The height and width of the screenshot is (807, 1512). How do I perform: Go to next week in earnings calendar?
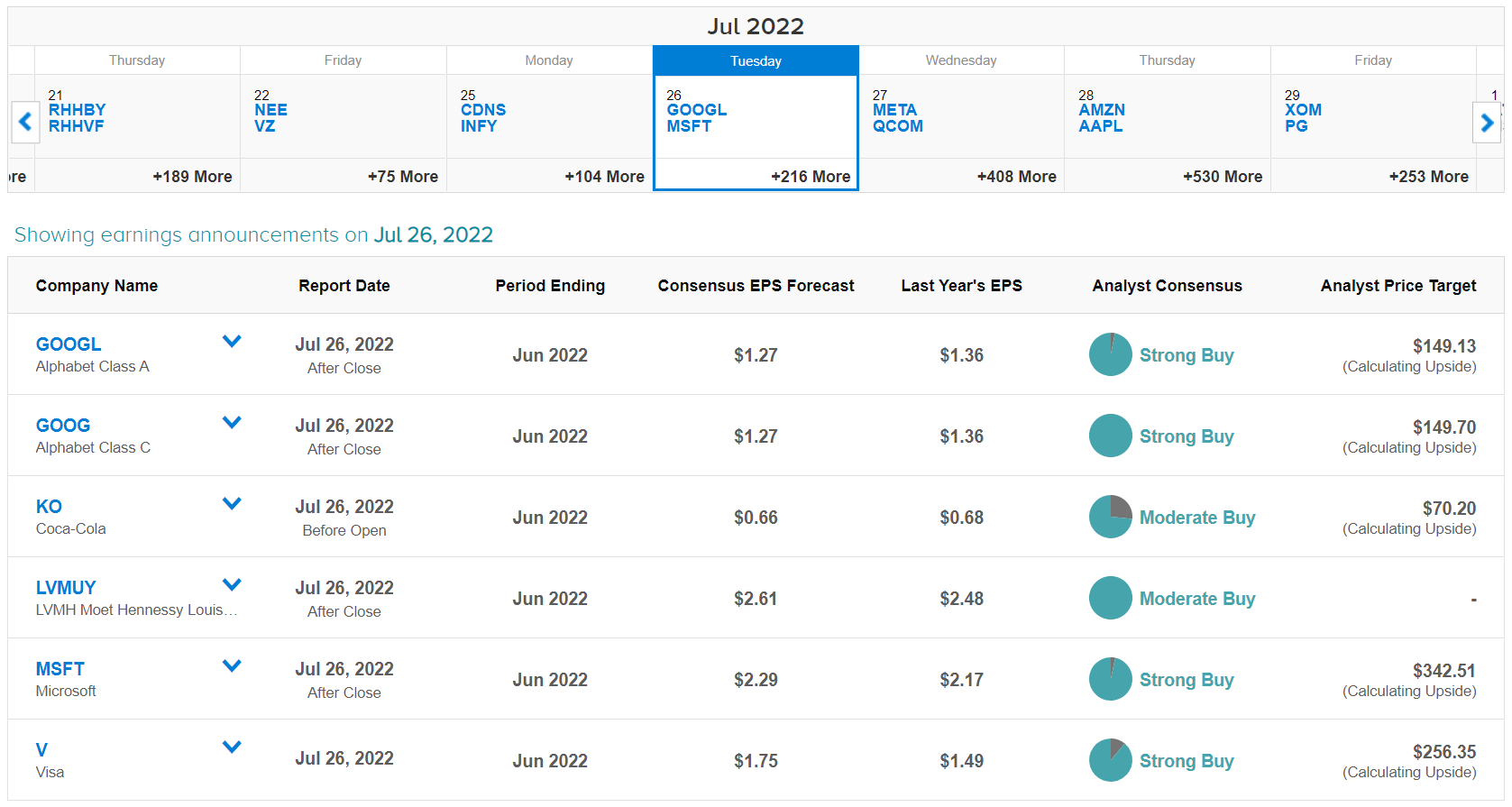coord(1487,122)
